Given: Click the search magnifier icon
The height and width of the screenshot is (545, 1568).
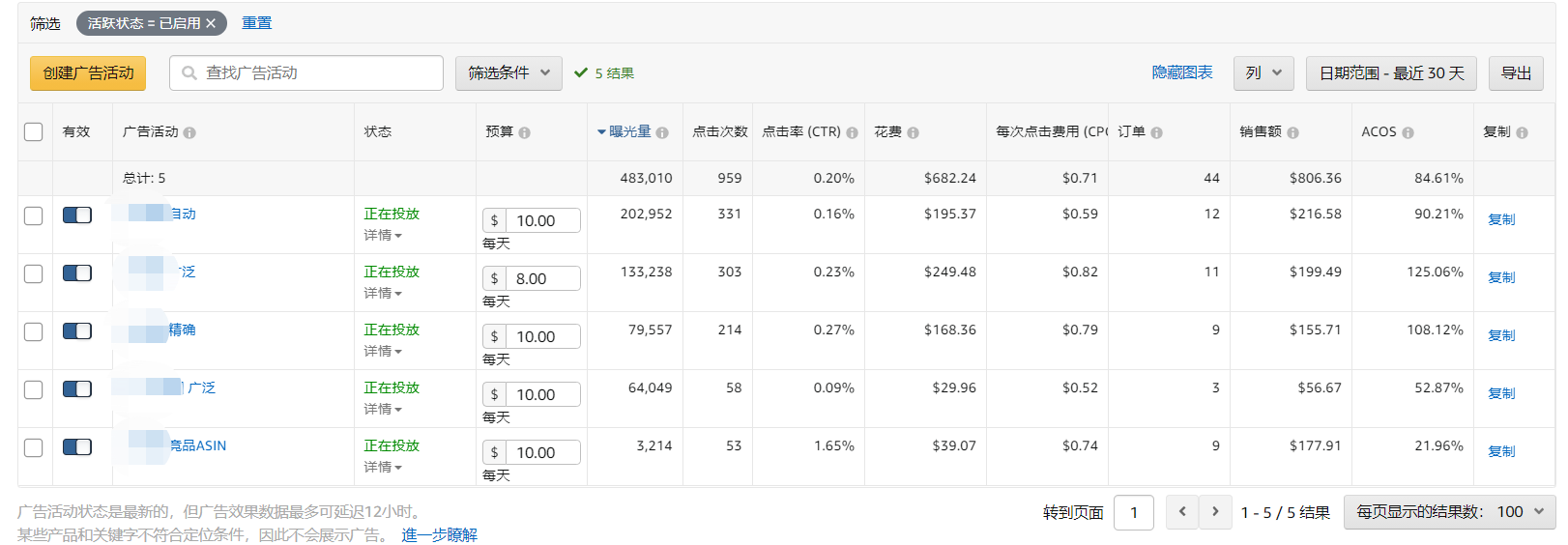Looking at the screenshot, I should (x=189, y=73).
